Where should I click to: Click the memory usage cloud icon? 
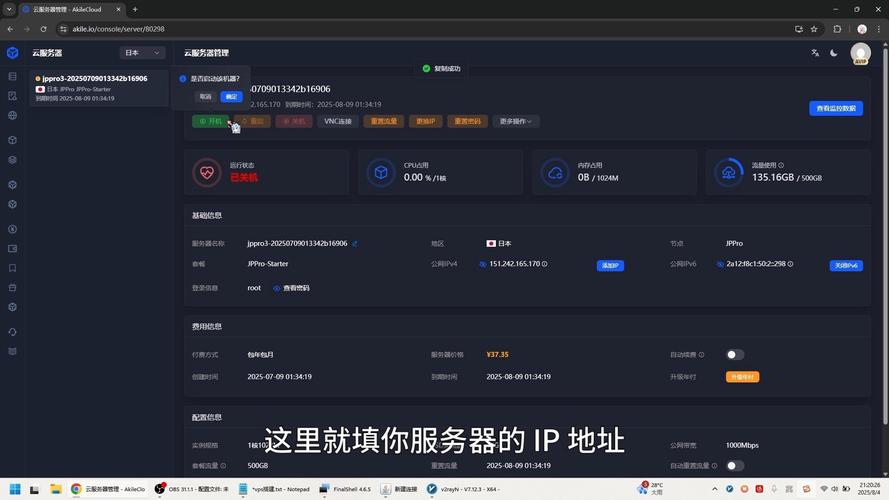pos(554,172)
